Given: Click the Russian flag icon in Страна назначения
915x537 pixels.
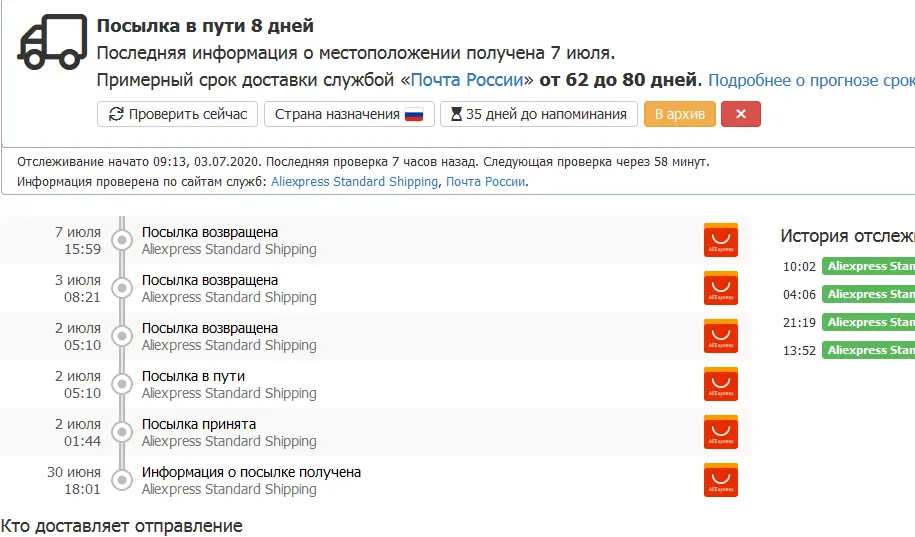Looking at the screenshot, I should [414, 114].
